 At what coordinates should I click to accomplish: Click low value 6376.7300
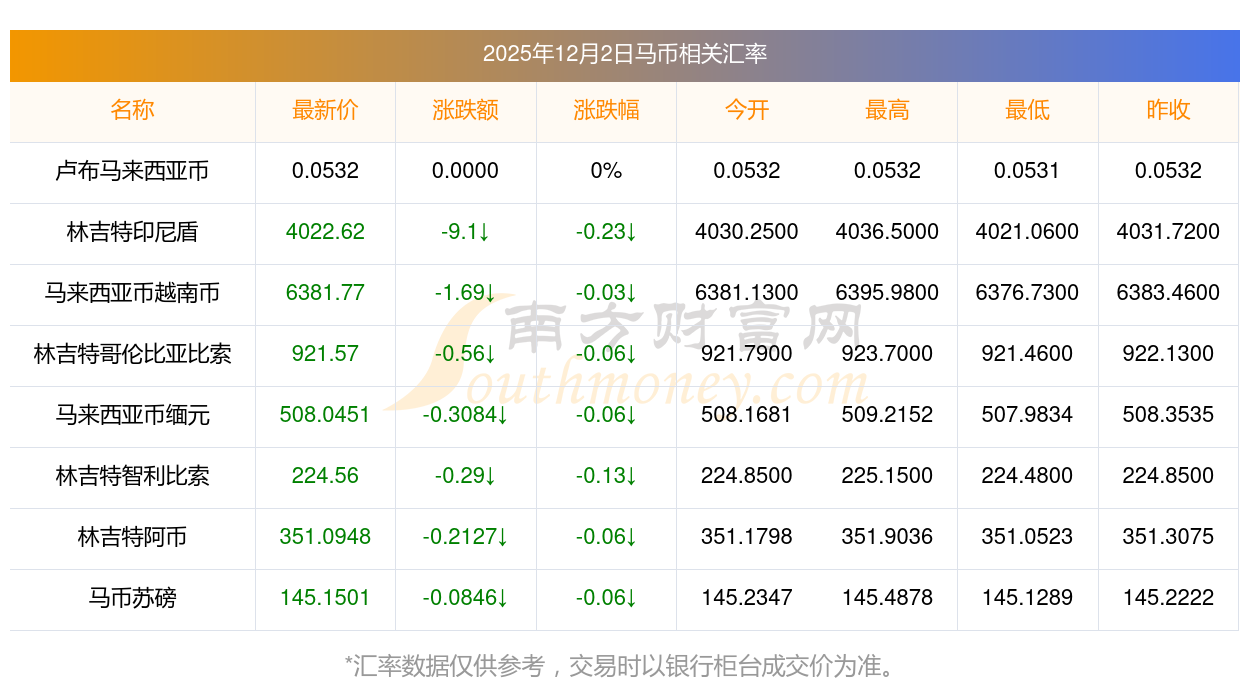click(1028, 293)
